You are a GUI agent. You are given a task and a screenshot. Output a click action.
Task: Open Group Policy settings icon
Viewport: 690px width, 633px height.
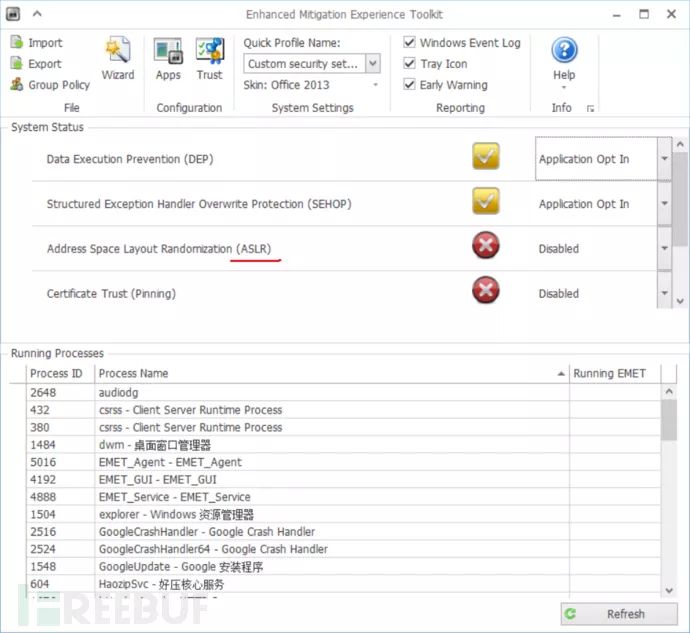[17, 84]
